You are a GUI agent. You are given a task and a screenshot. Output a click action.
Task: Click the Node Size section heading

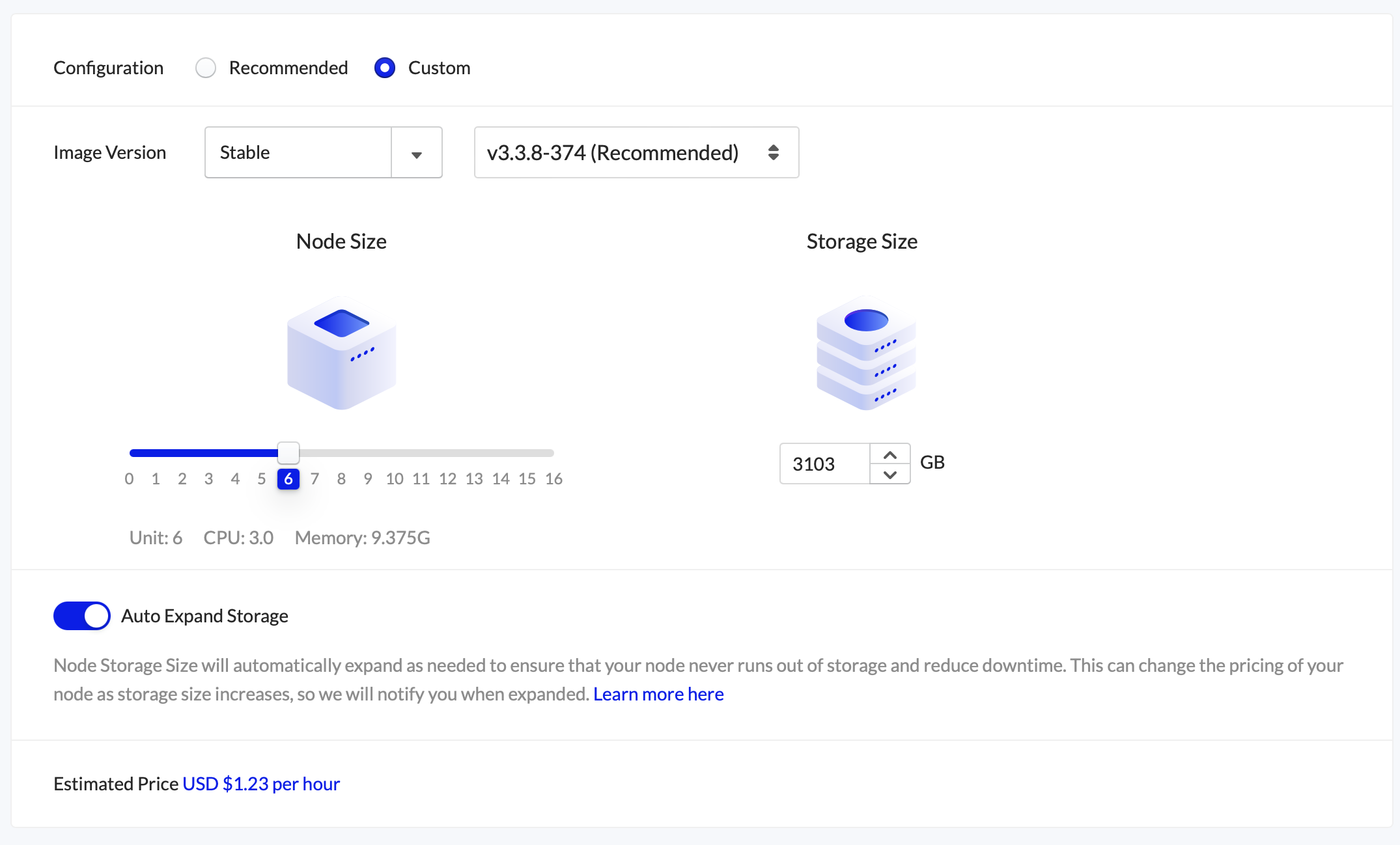coord(341,241)
